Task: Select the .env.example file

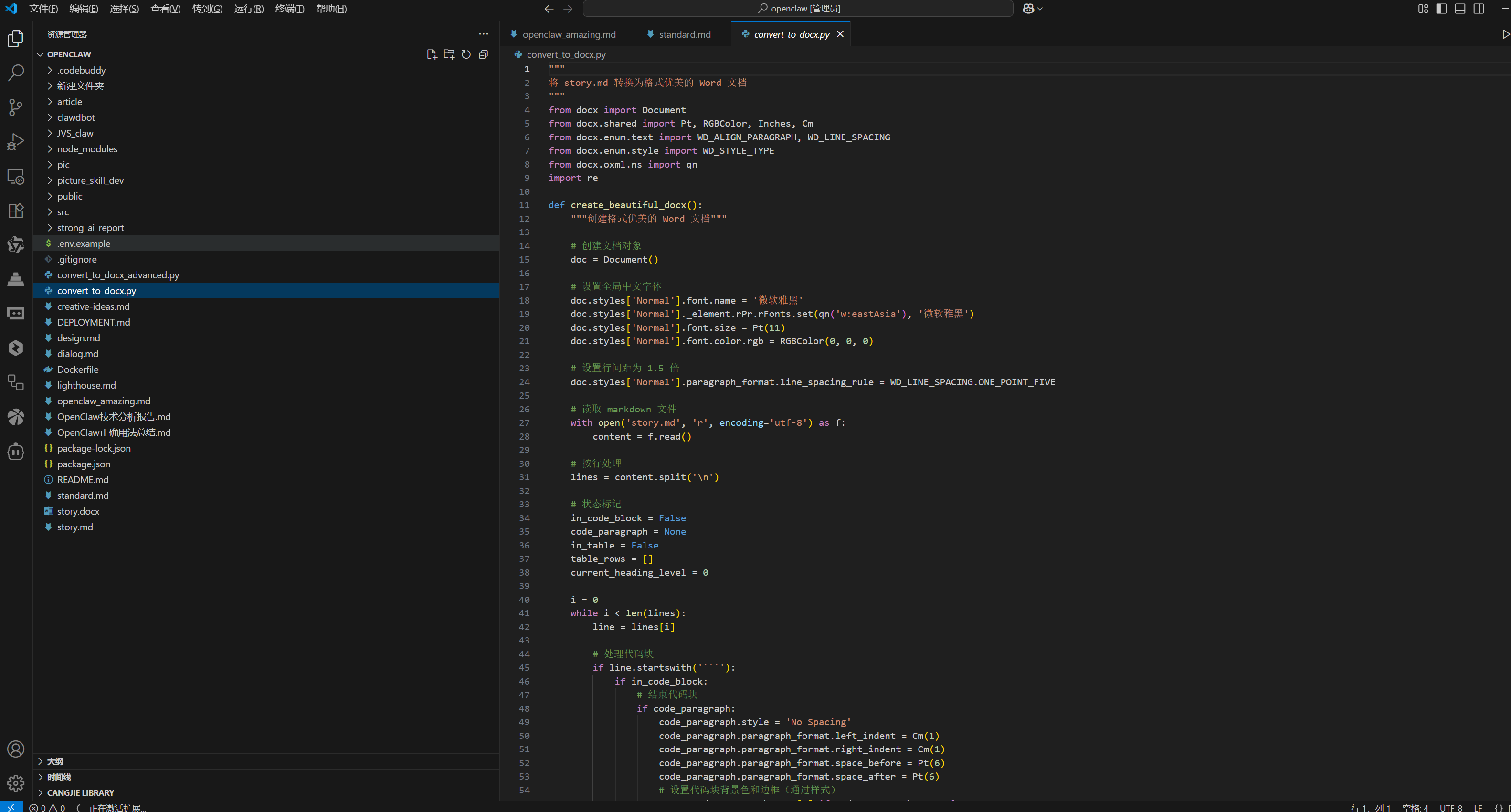Action: coord(266,243)
